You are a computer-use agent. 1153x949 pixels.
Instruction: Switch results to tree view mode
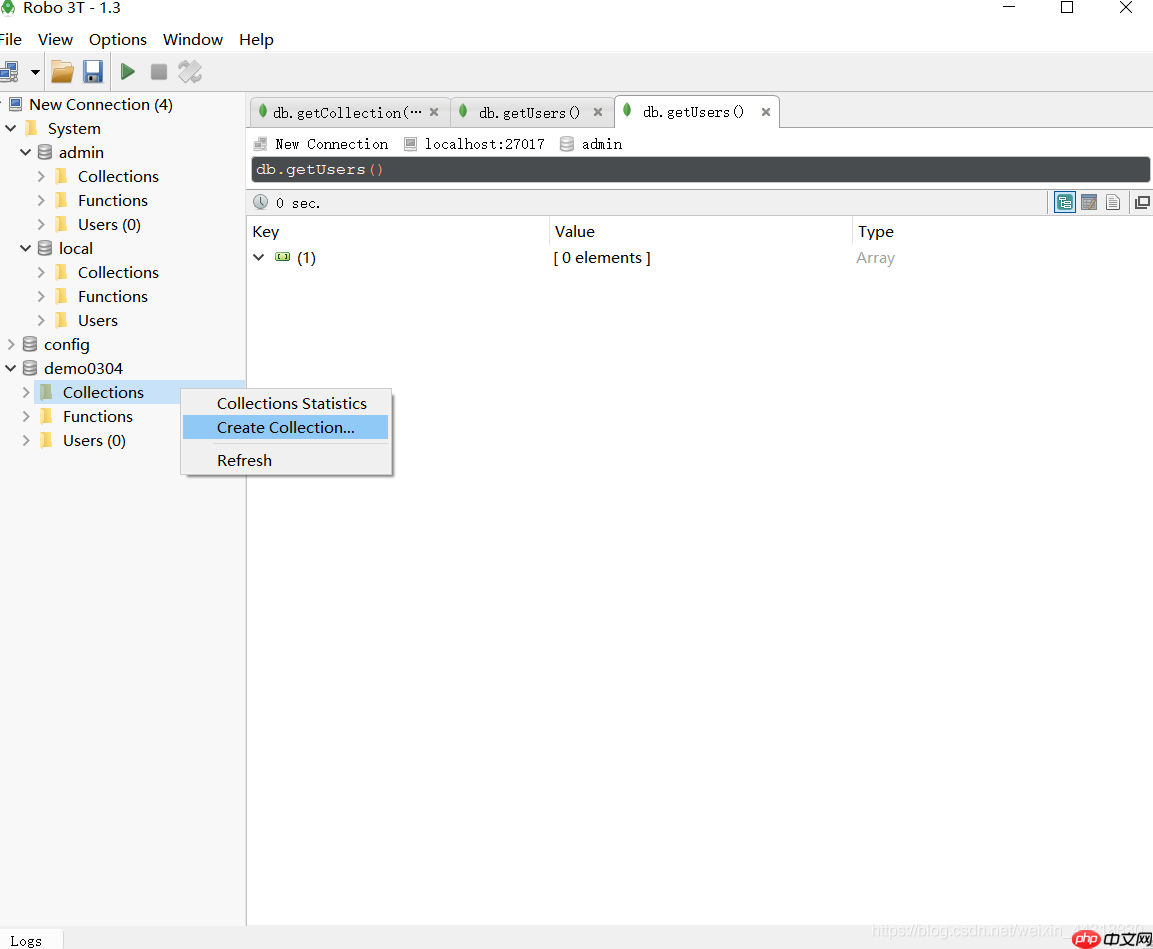[x=1064, y=203]
